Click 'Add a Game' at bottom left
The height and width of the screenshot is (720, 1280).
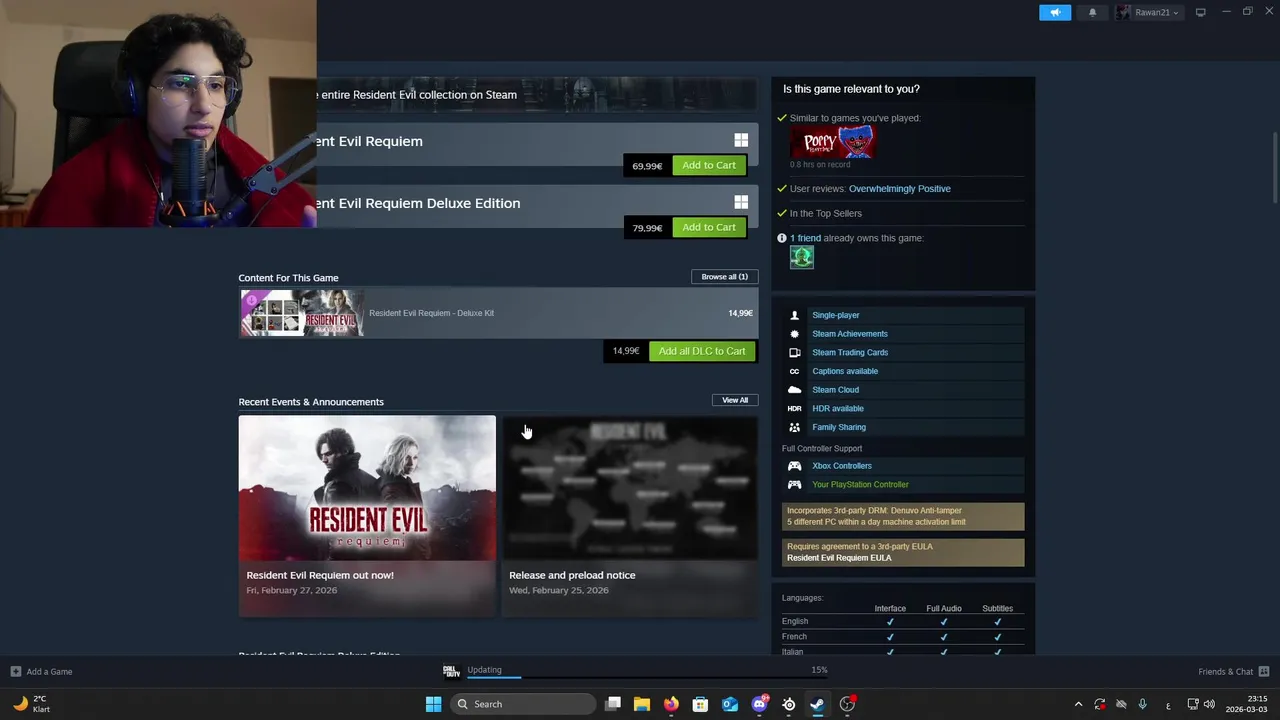(41, 672)
